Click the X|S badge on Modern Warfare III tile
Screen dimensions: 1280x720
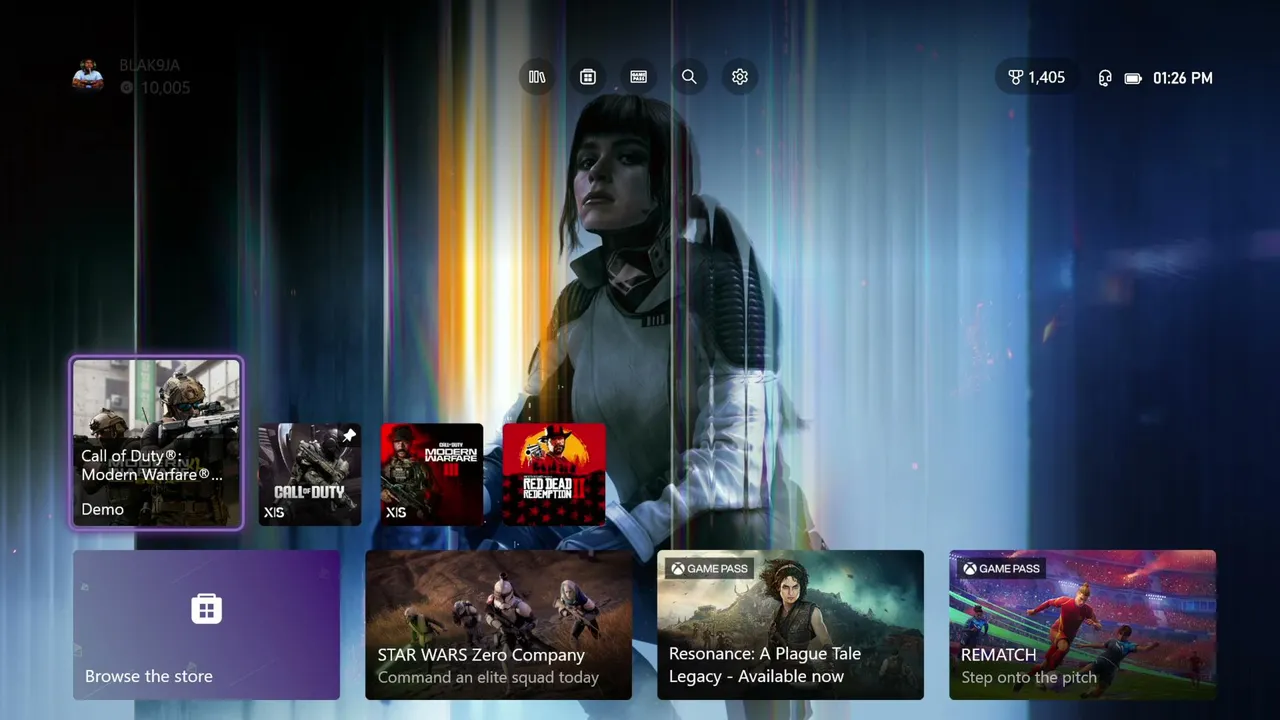click(x=396, y=512)
